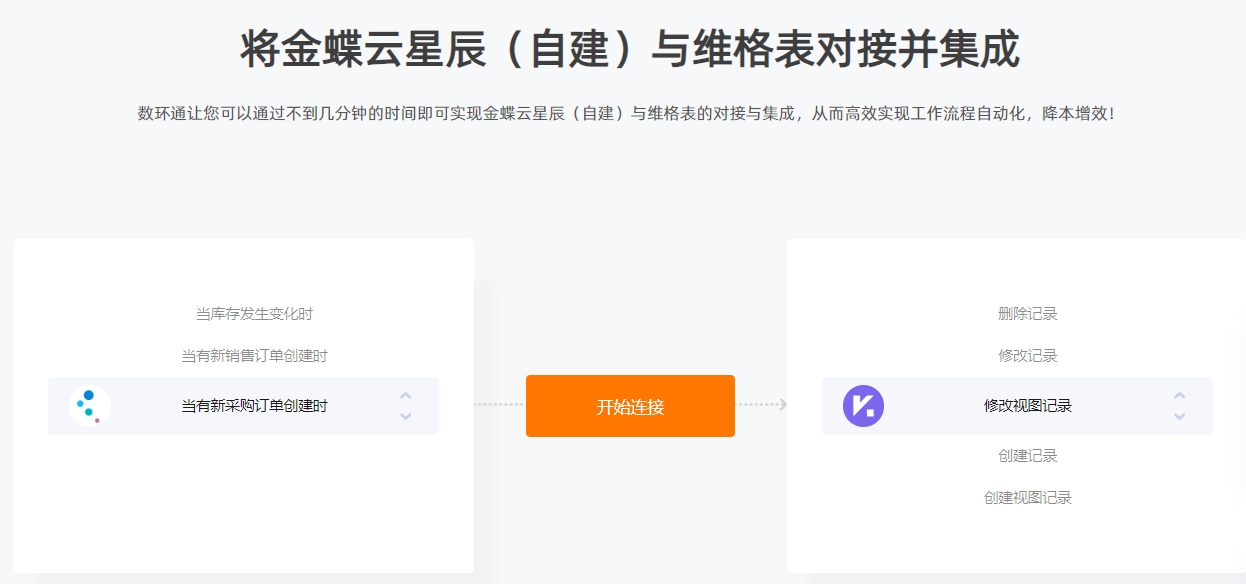The width and height of the screenshot is (1246, 584).
Task: Click up arrow in the action selector
Action: point(1180,396)
